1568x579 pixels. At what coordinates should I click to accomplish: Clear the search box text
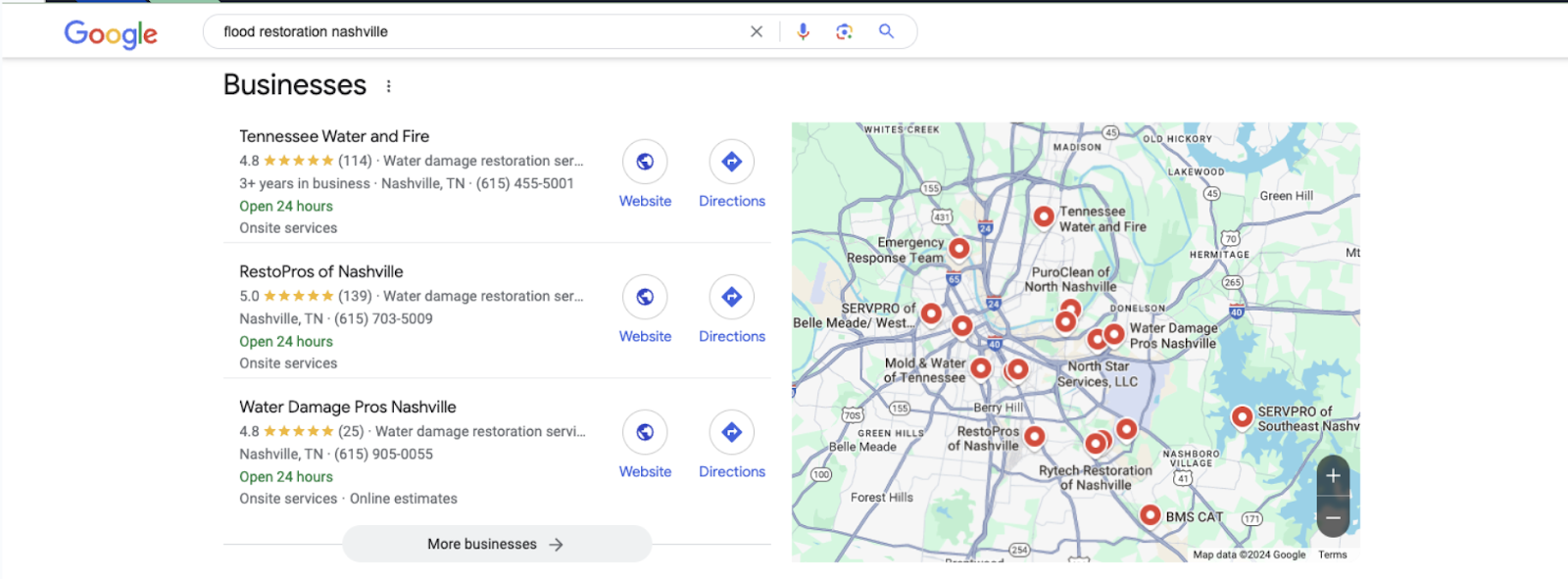[x=757, y=31]
